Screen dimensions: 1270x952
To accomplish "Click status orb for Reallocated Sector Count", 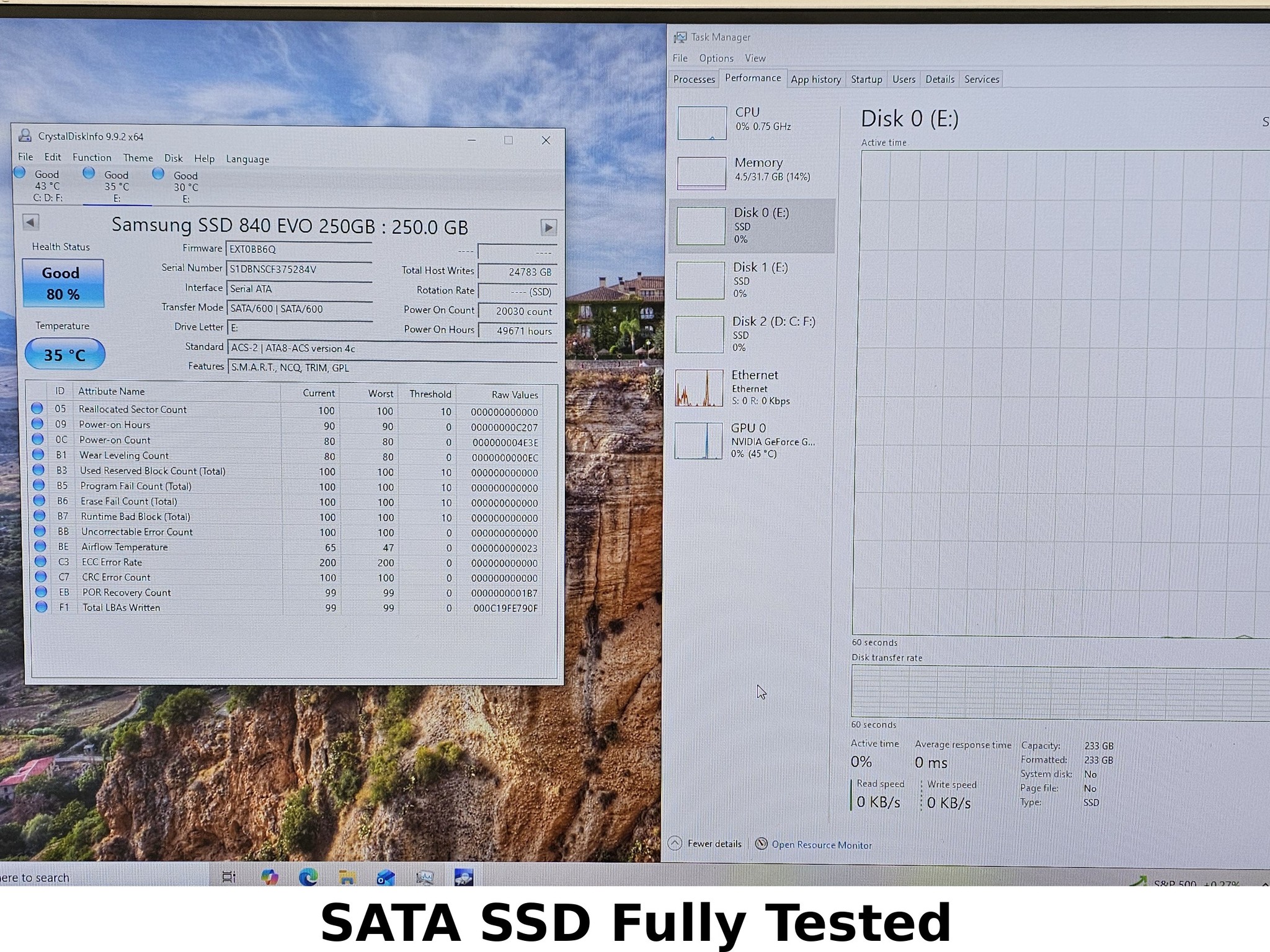I will coord(37,408).
